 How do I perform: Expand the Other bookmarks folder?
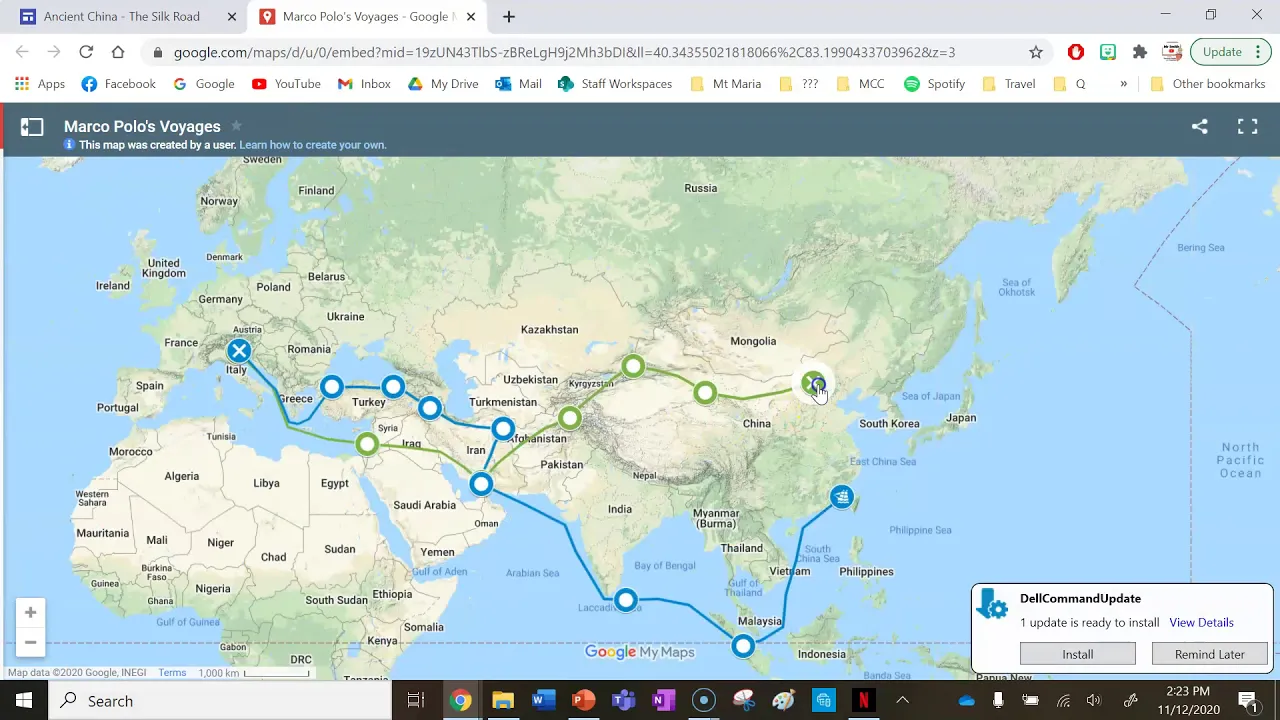pyautogui.click(x=1208, y=84)
